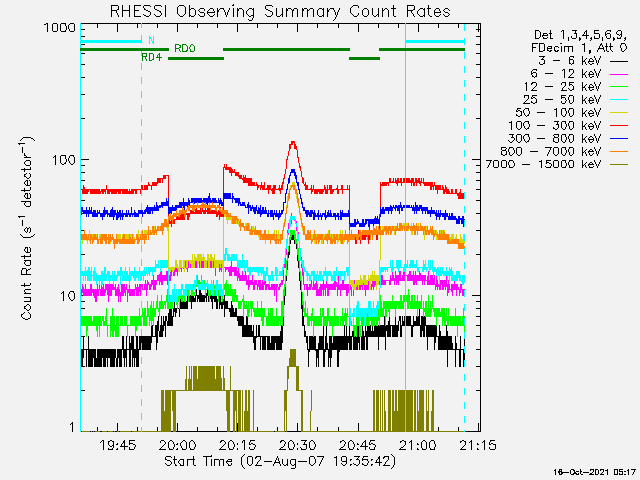Click the cyan bar at upper right
The height and width of the screenshot is (480, 640).
[435, 41]
